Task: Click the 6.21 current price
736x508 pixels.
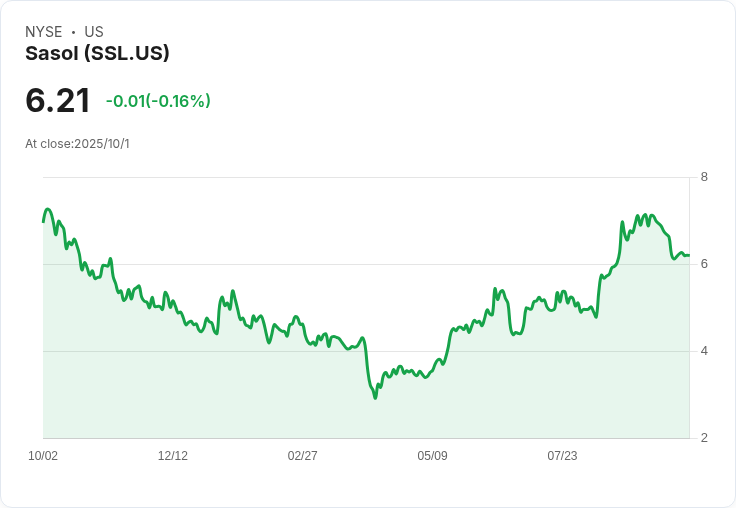Action: tap(58, 100)
